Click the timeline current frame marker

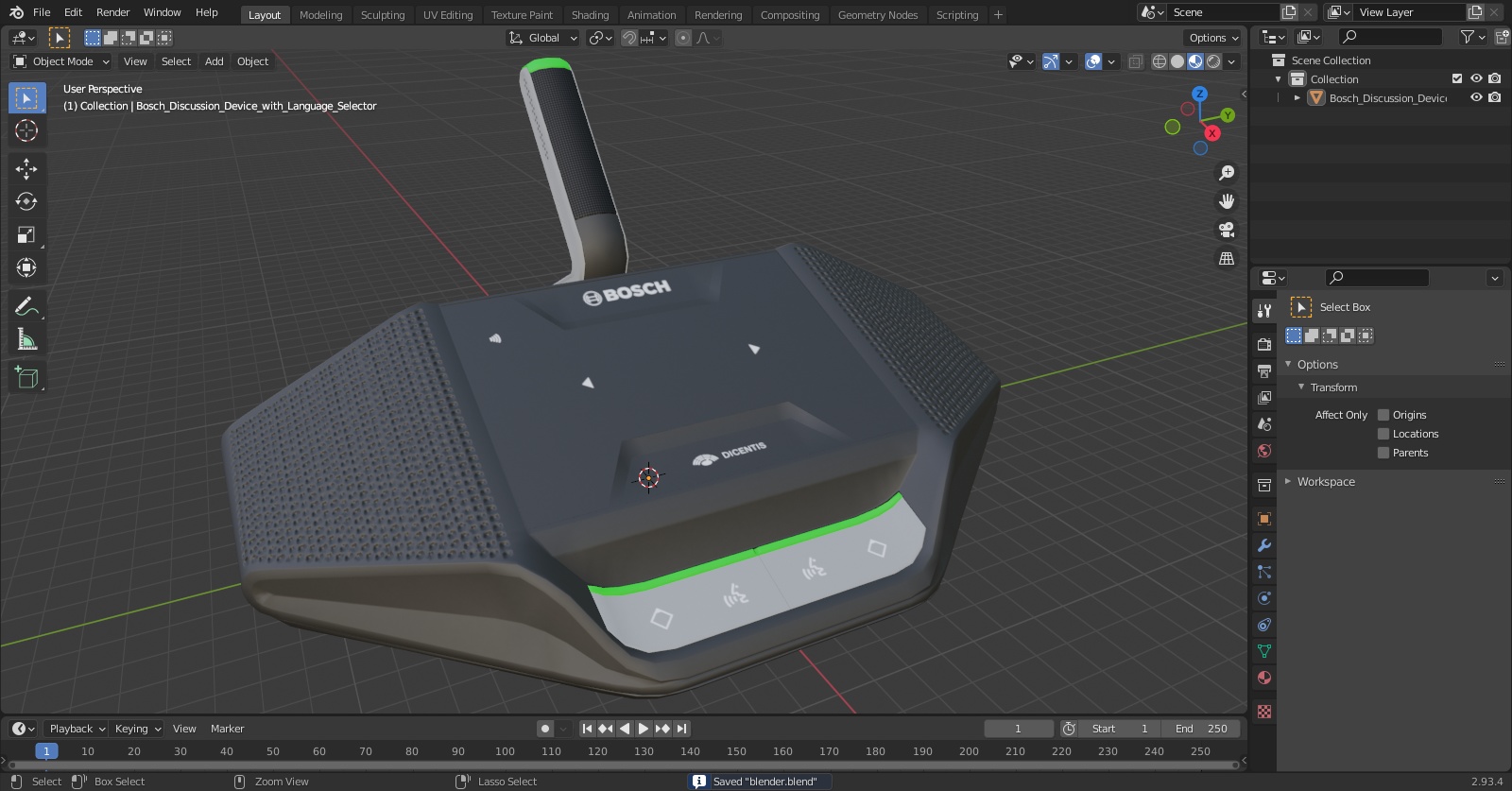click(46, 751)
